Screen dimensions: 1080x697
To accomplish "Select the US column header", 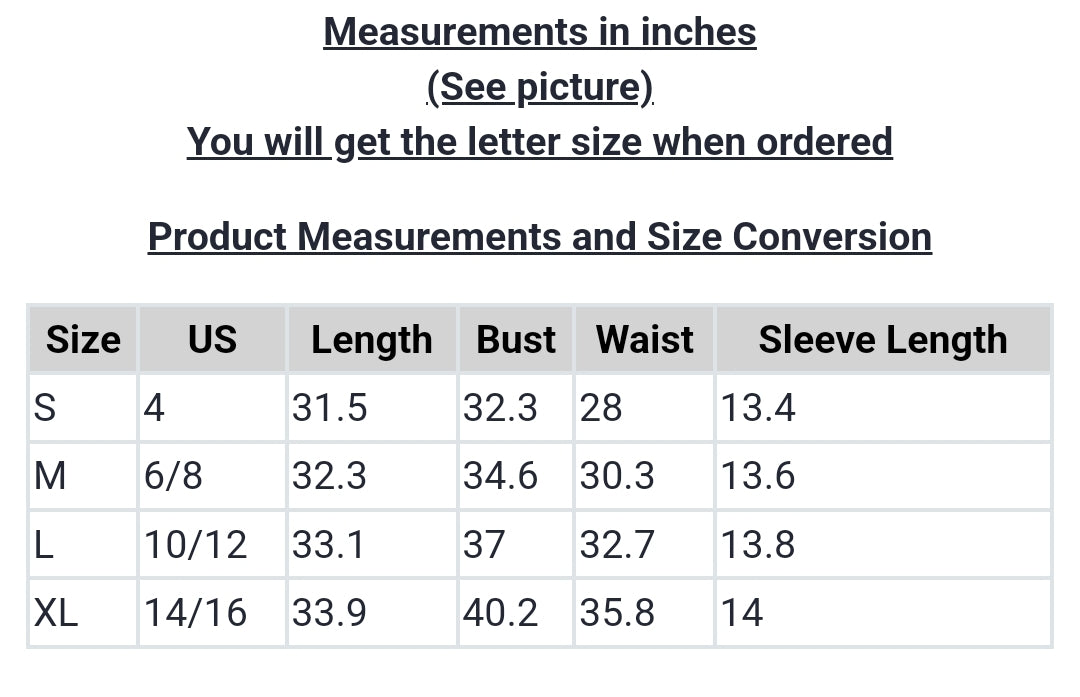I will 212,340.
